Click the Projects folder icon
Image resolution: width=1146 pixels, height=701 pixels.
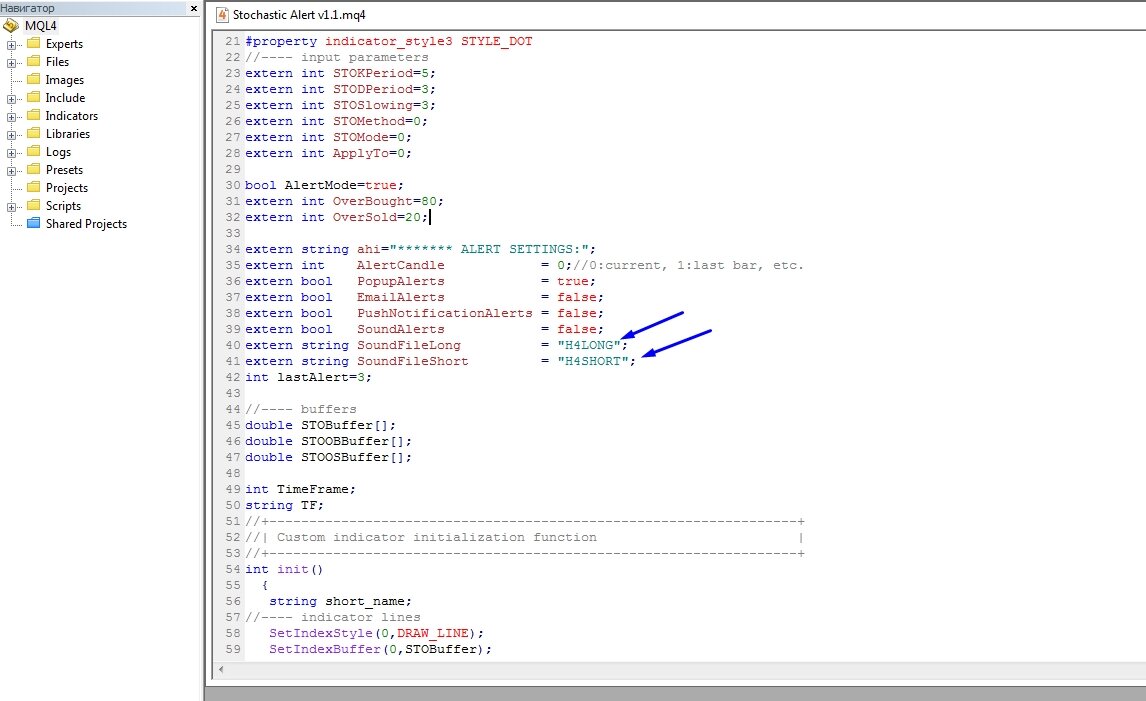point(34,187)
